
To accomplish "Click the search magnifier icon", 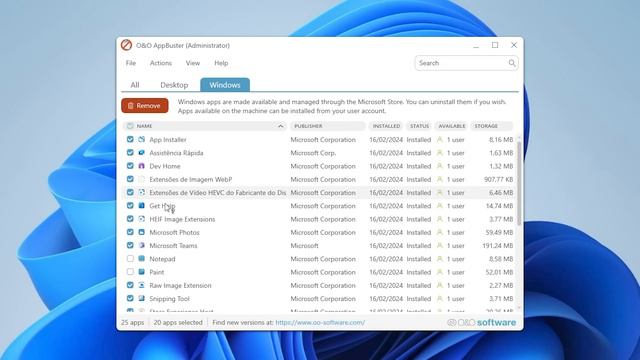I will tap(512, 63).
